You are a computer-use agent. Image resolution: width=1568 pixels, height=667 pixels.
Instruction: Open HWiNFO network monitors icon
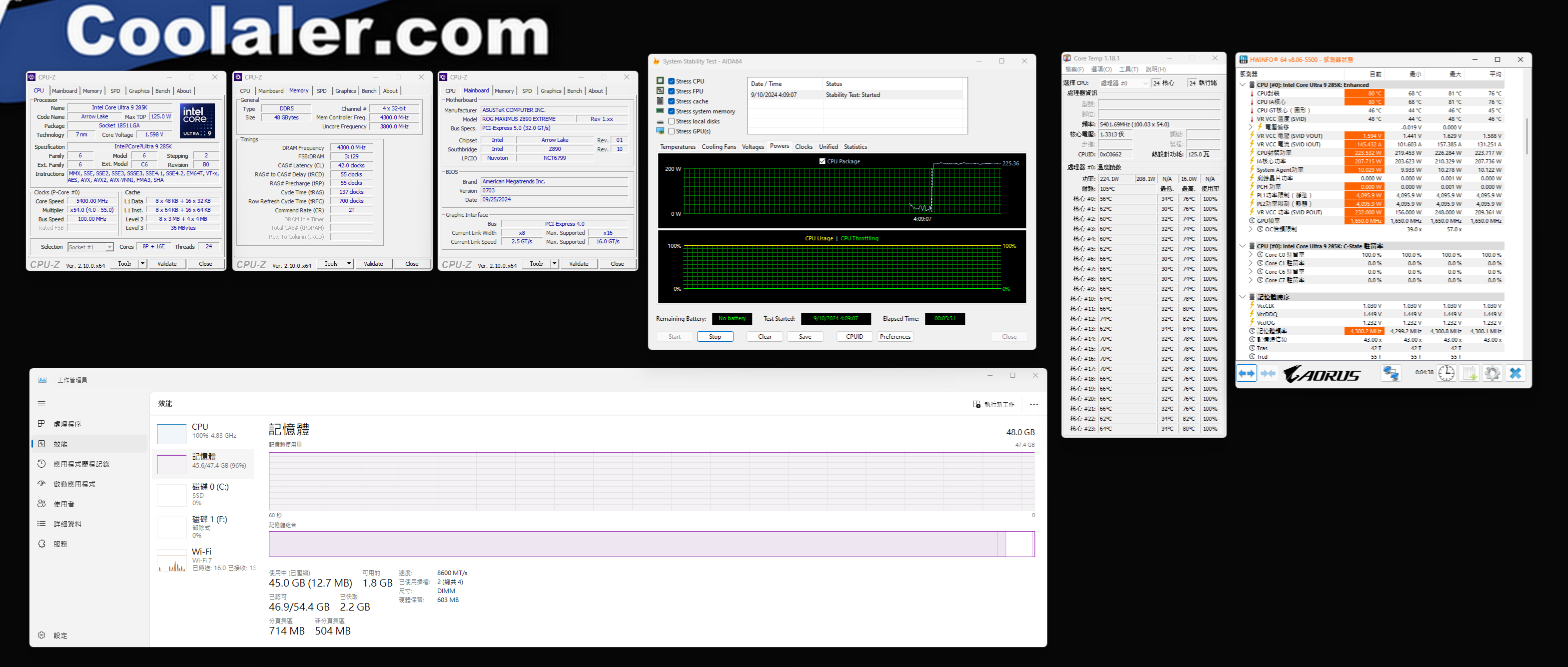(1390, 373)
